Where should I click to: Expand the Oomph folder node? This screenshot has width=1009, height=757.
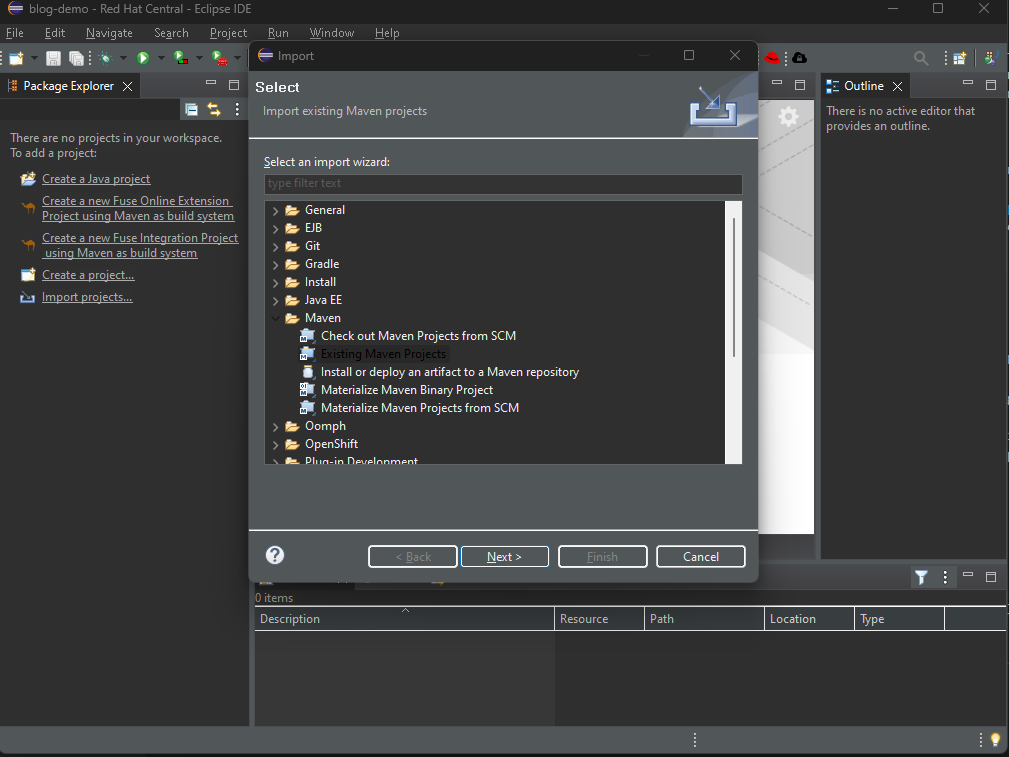click(275, 427)
